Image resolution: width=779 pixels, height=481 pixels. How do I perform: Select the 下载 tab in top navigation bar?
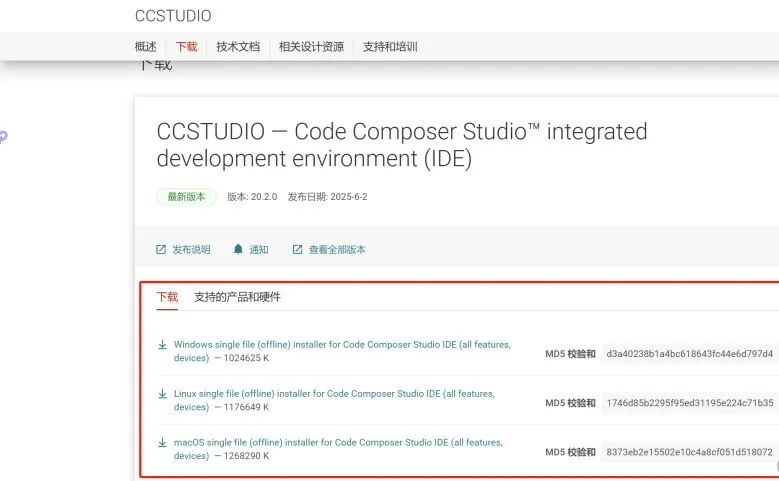[x=186, y=47]
